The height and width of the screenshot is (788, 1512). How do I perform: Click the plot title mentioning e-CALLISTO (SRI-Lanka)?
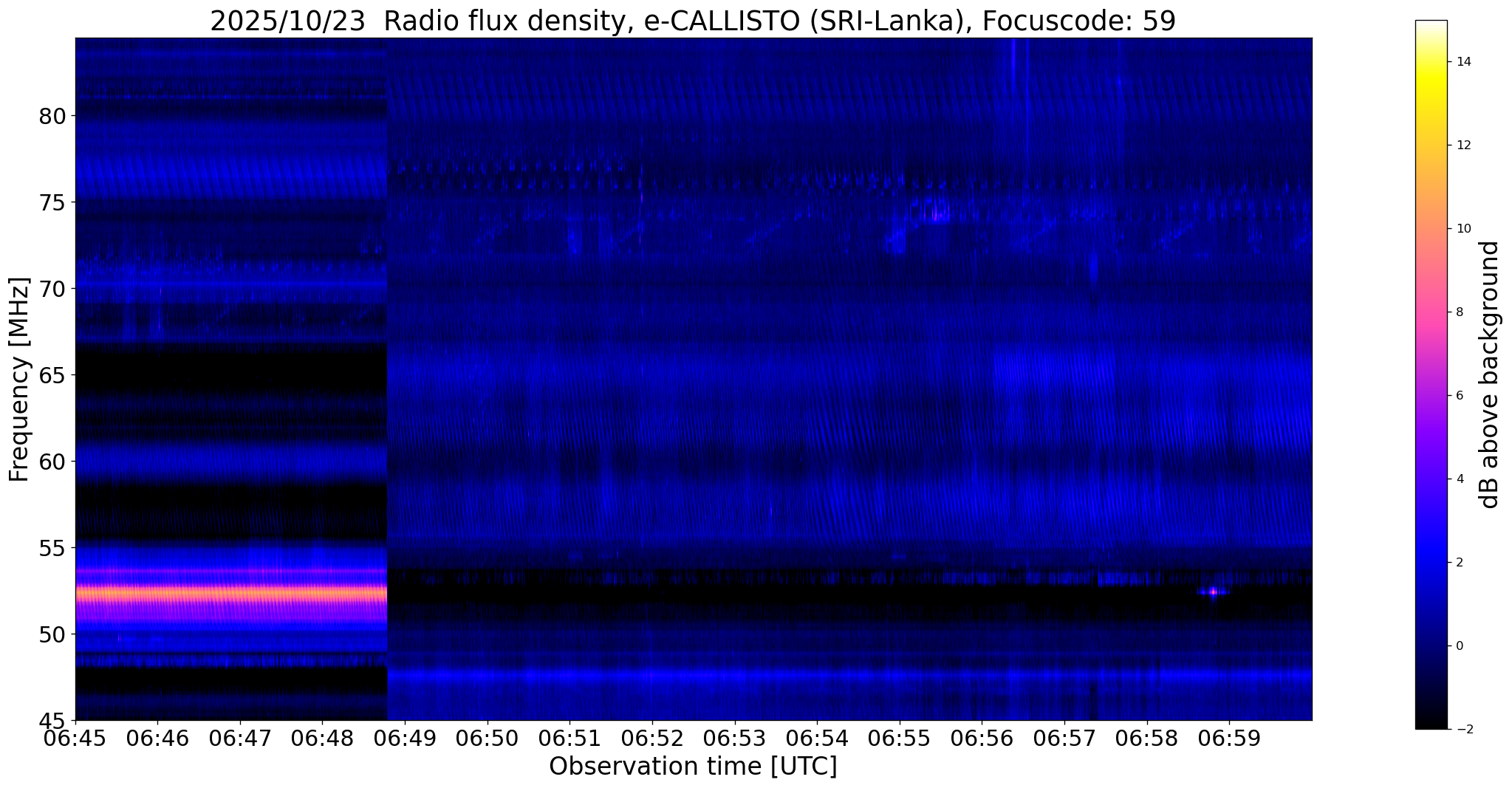coord(693,21)
